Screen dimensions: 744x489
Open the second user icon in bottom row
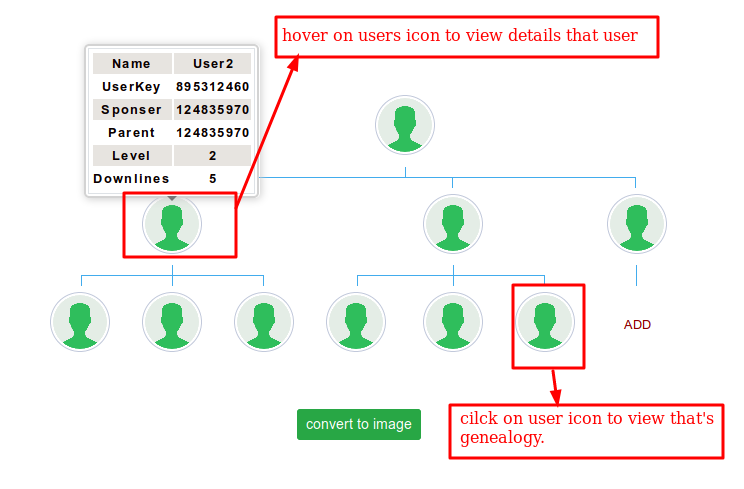[172, 322]
